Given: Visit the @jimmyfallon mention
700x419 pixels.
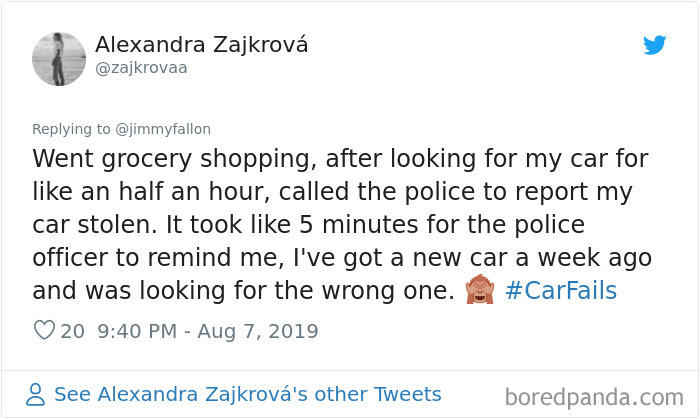Looking at the screenshot, I should coord(163,129).
